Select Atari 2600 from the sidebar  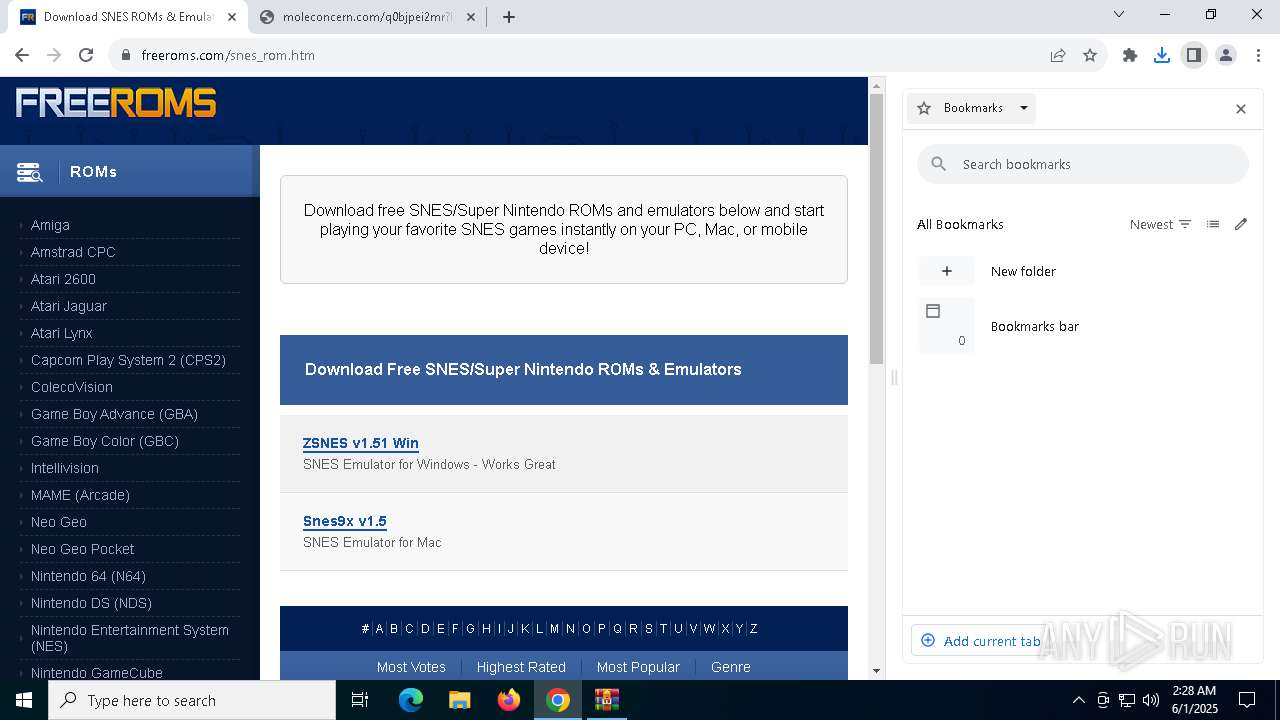(x=63, y=279)
